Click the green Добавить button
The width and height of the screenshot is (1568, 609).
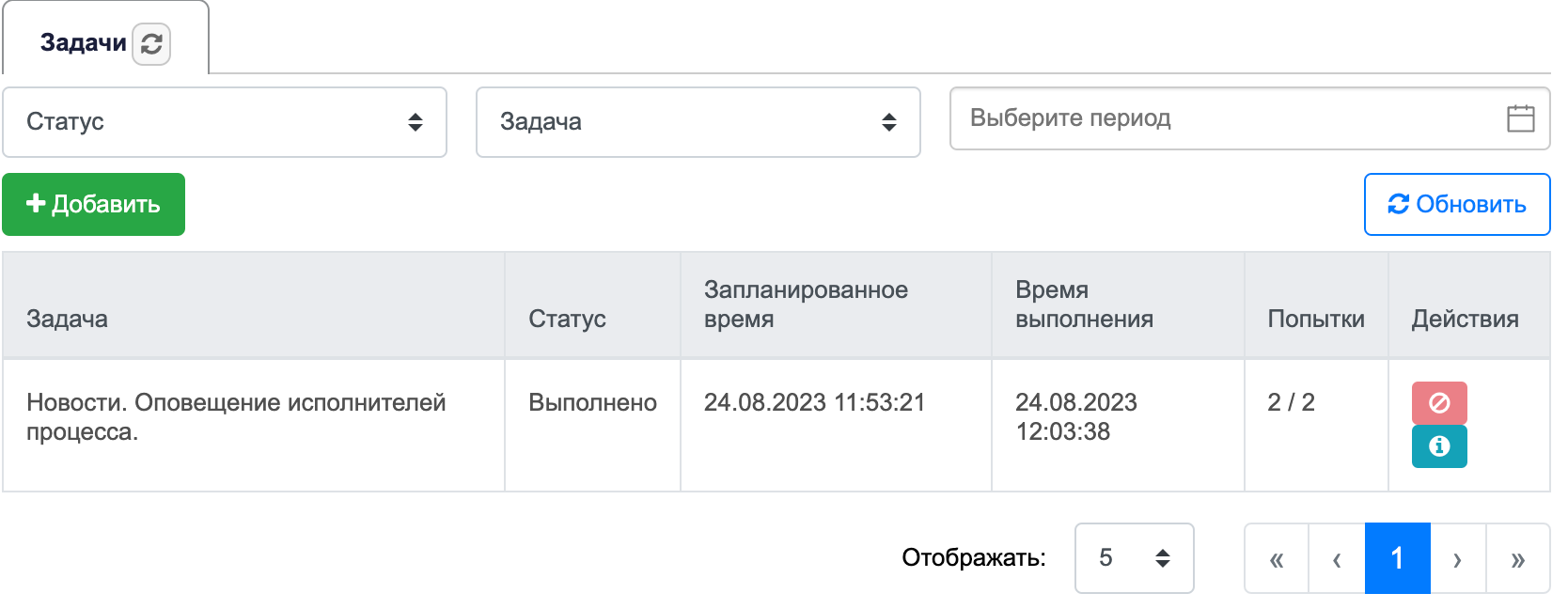pyautogui.click(x=93, y=204)
